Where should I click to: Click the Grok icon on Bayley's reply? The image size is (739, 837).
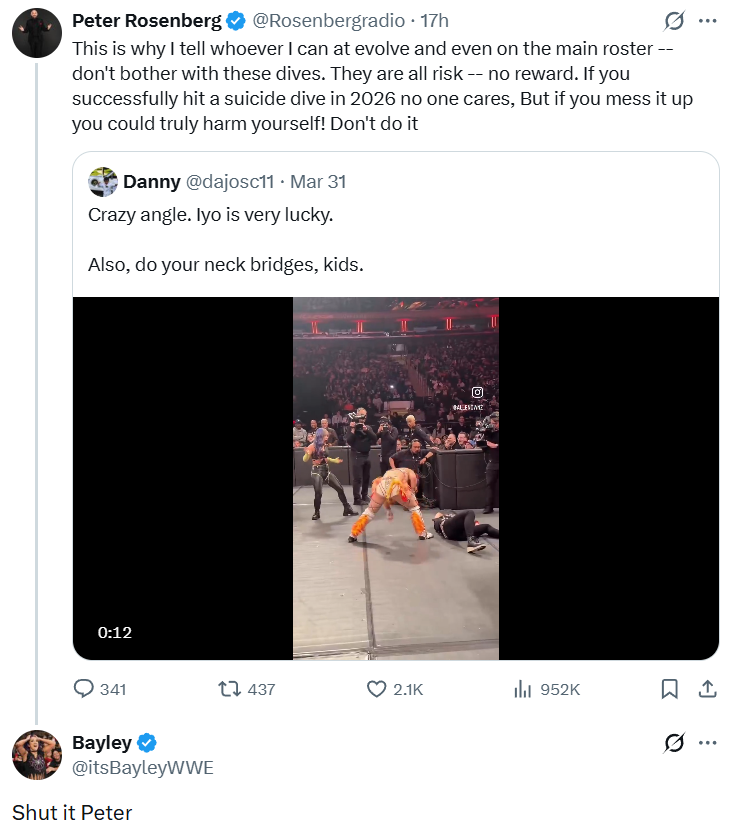(675, 743)
